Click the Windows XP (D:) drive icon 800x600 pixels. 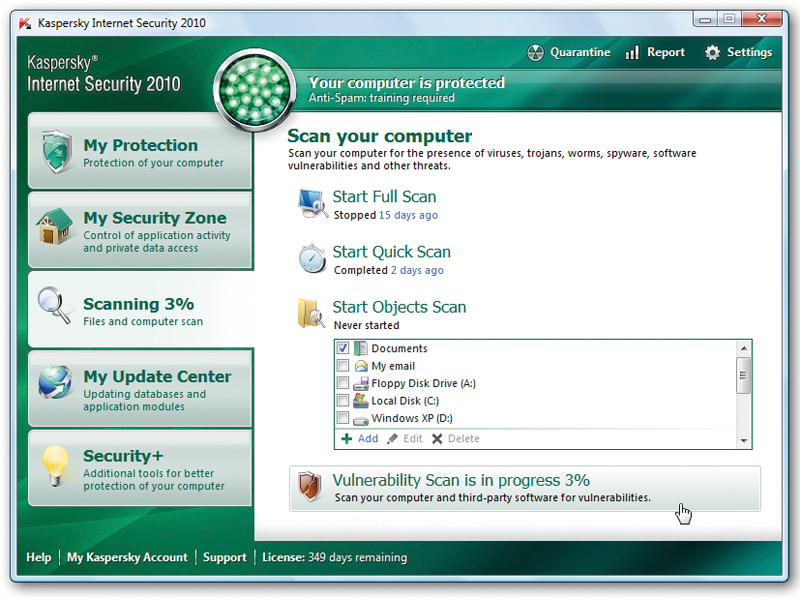(x=361, y=420)
